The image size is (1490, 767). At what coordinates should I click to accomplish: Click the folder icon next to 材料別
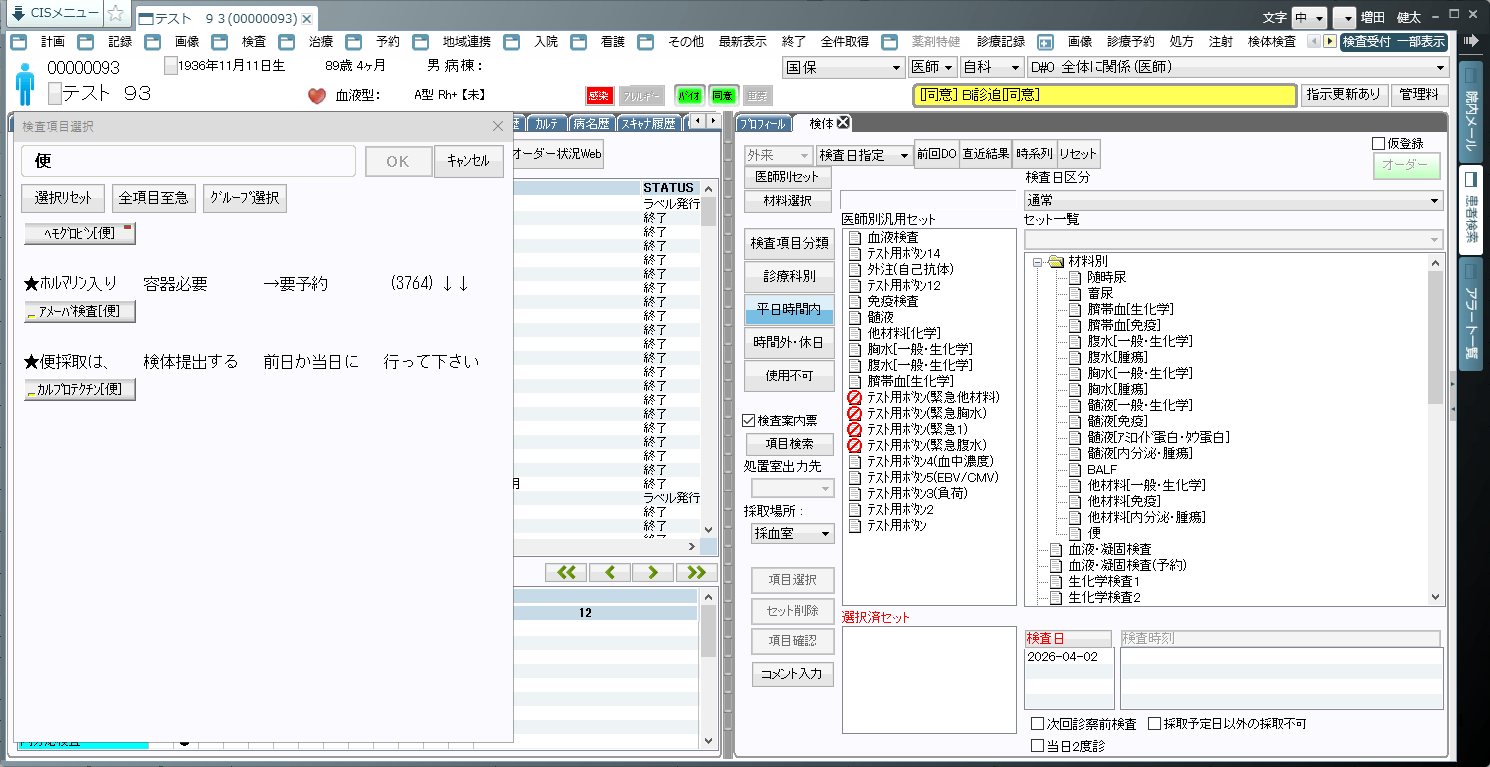(x=1056, y=261)
